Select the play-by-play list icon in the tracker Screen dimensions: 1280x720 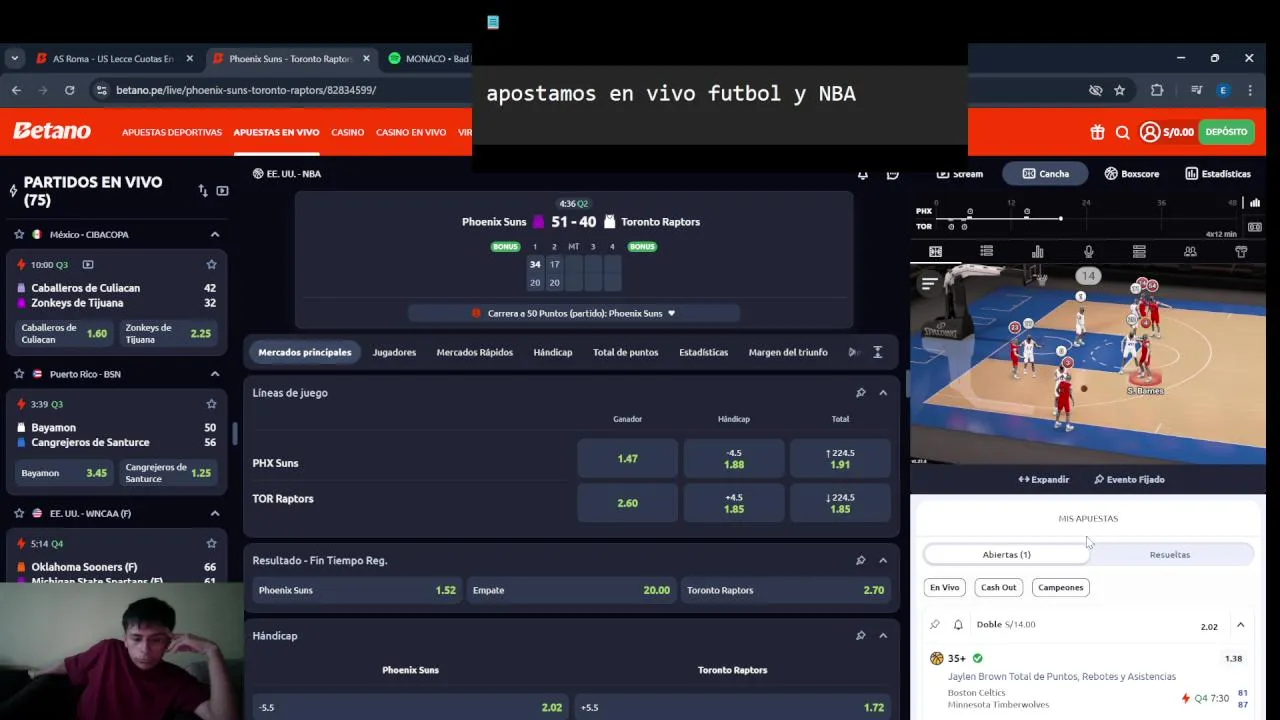pos(986,252)
